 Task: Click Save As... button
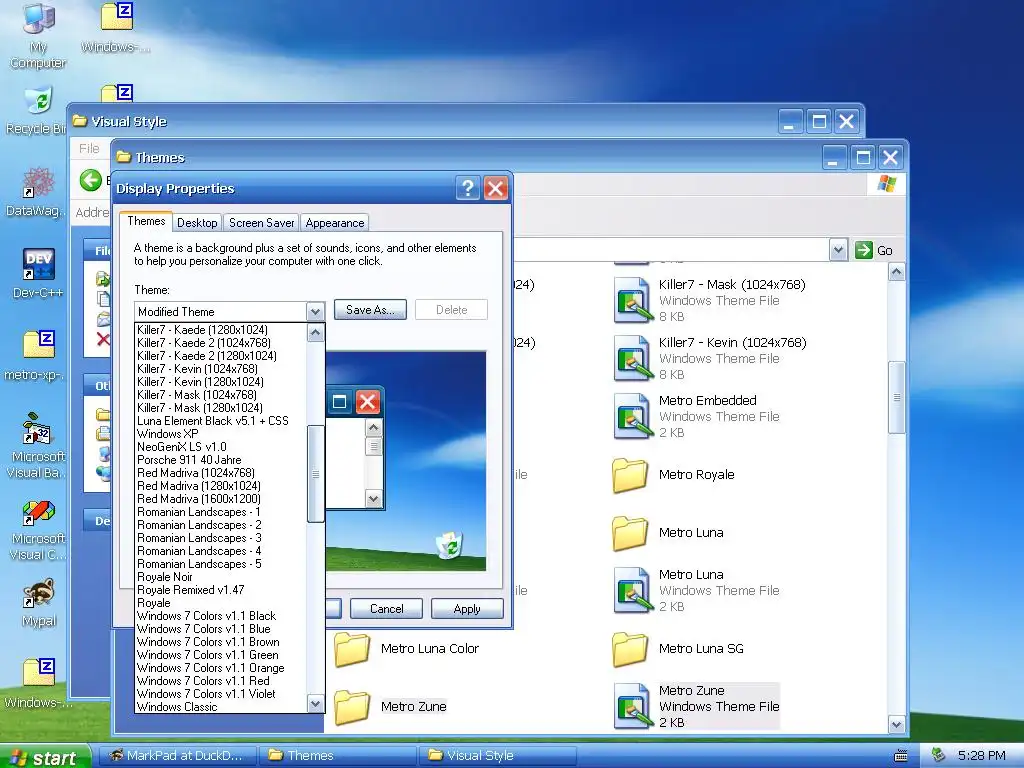click(x=370, y=310)
